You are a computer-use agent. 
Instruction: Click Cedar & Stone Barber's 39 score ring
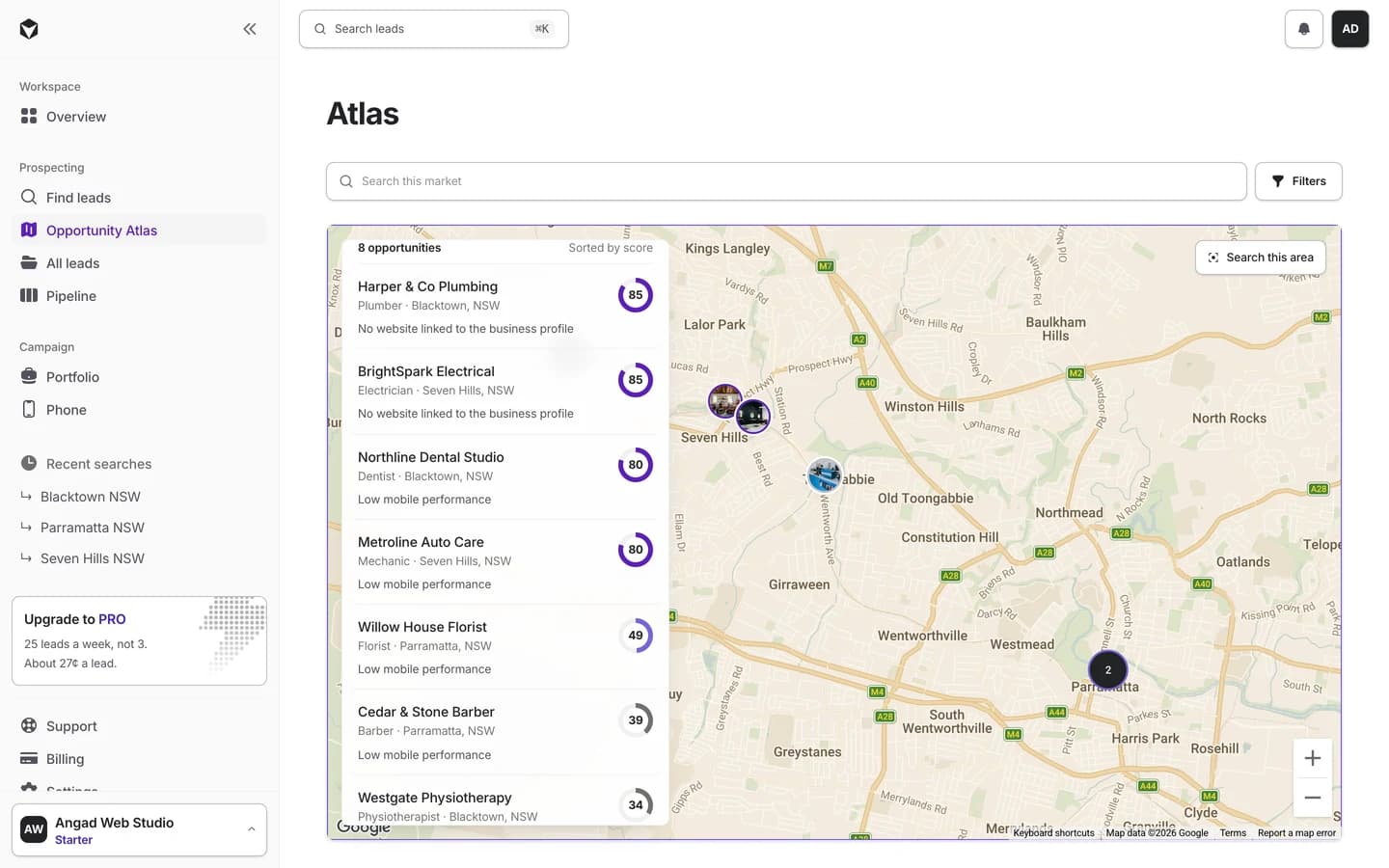pos(636,720)
